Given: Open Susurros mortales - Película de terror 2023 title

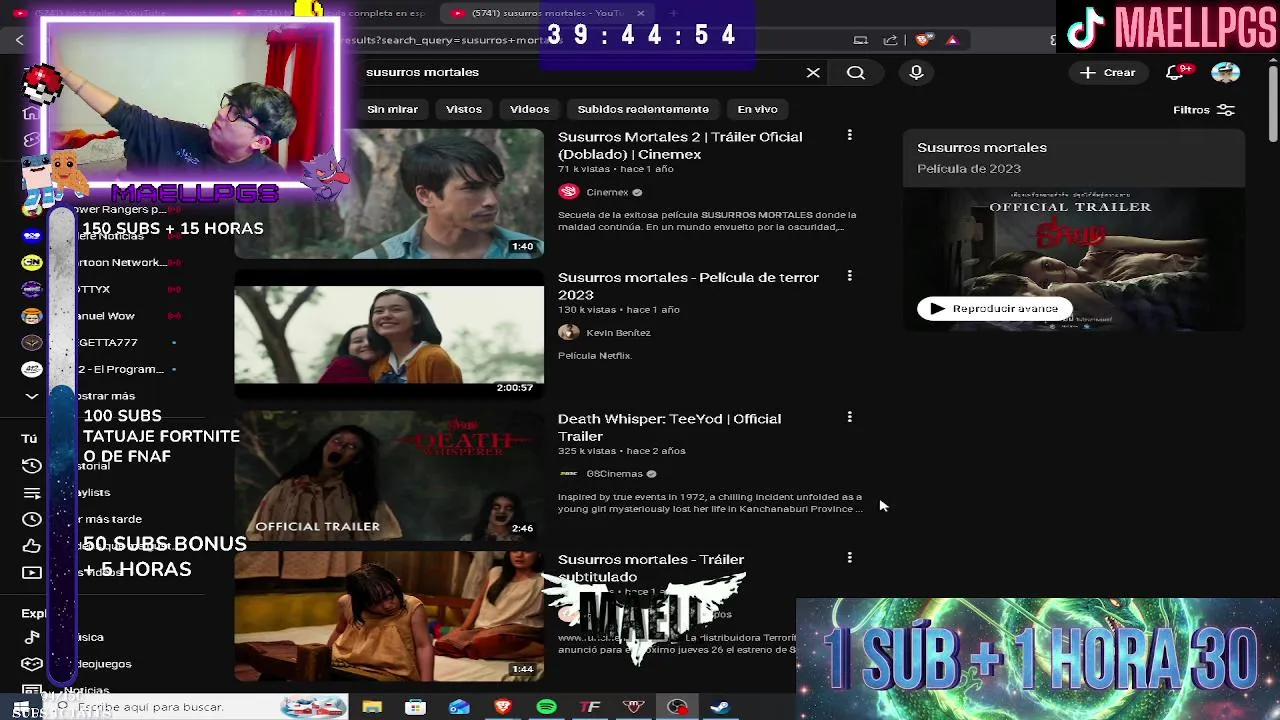Looking at the screenshot, I should click(688, 286).
